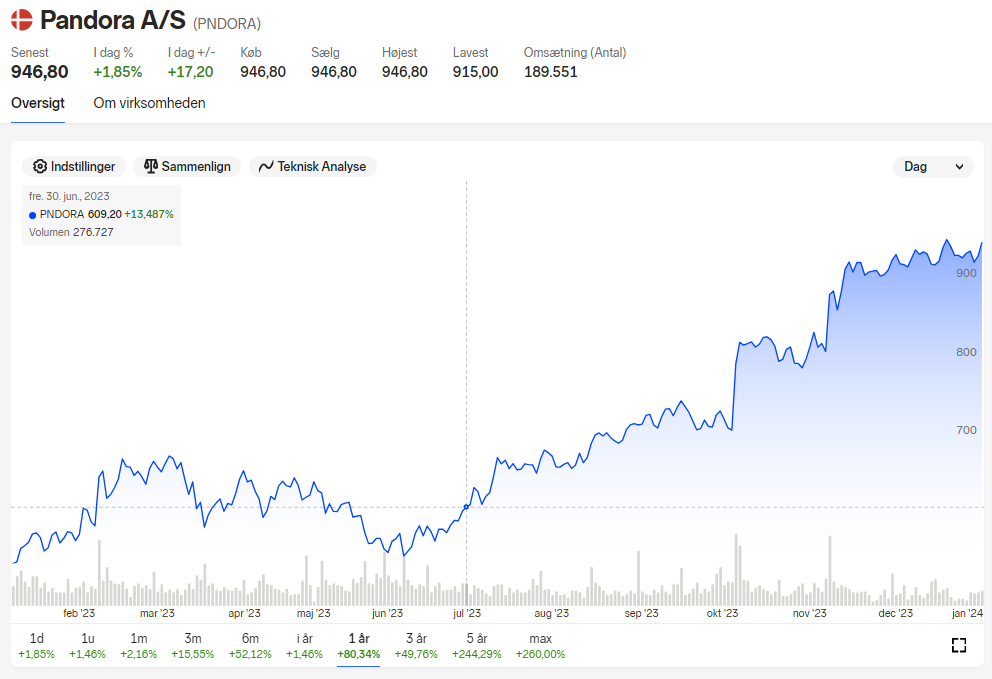The image size is (992, 679).
Task: Switch to the Oversigt tab
Action: (x=38, y=103)
